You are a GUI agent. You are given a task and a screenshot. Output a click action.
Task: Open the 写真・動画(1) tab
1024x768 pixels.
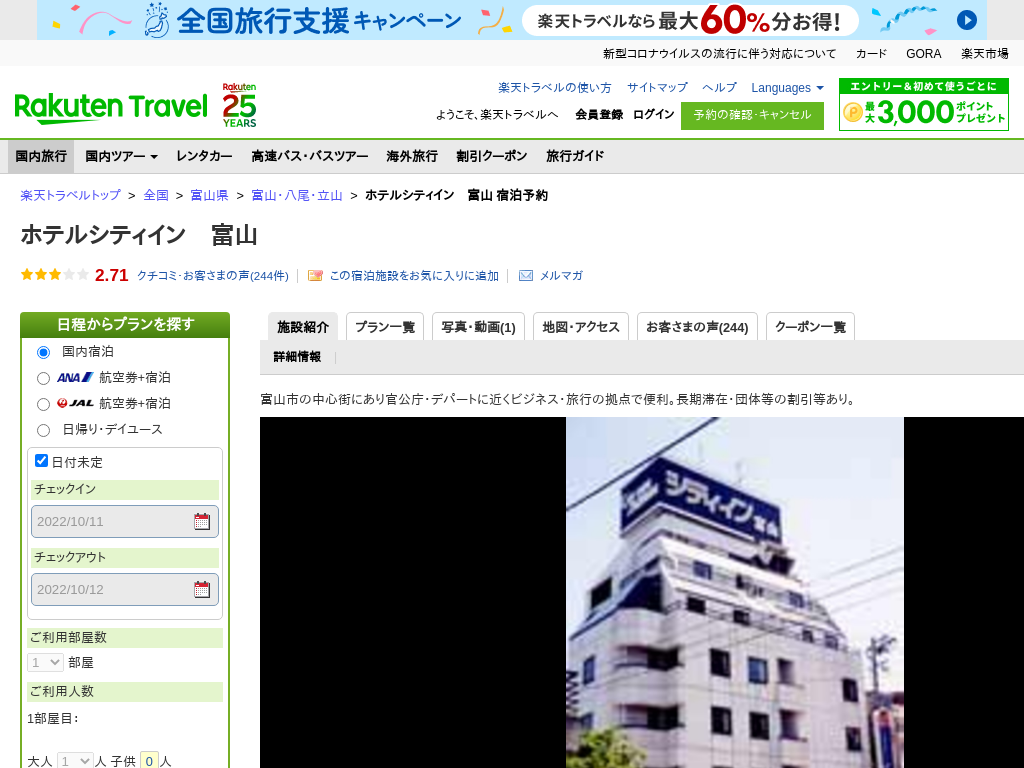coord(478,327)
